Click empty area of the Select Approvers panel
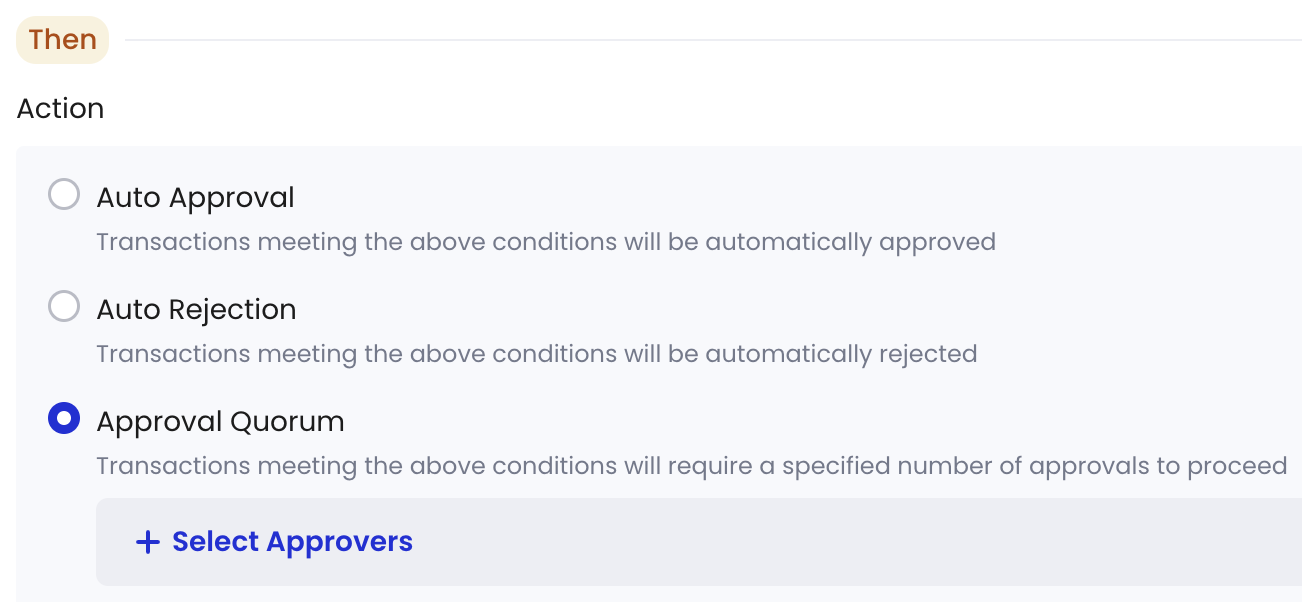 tap(850, 542)
